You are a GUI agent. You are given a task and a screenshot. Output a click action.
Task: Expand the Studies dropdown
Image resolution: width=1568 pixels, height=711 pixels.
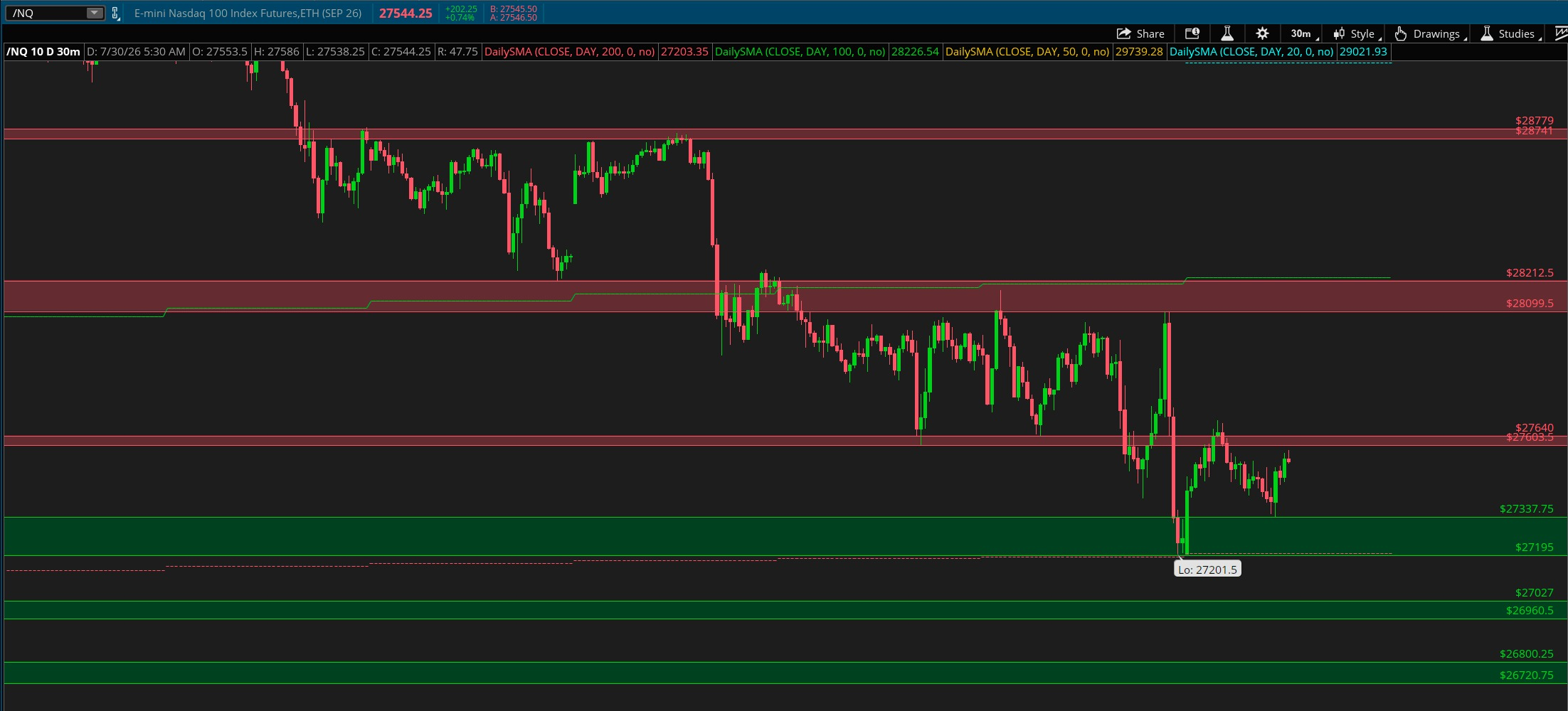[1511, 33]
